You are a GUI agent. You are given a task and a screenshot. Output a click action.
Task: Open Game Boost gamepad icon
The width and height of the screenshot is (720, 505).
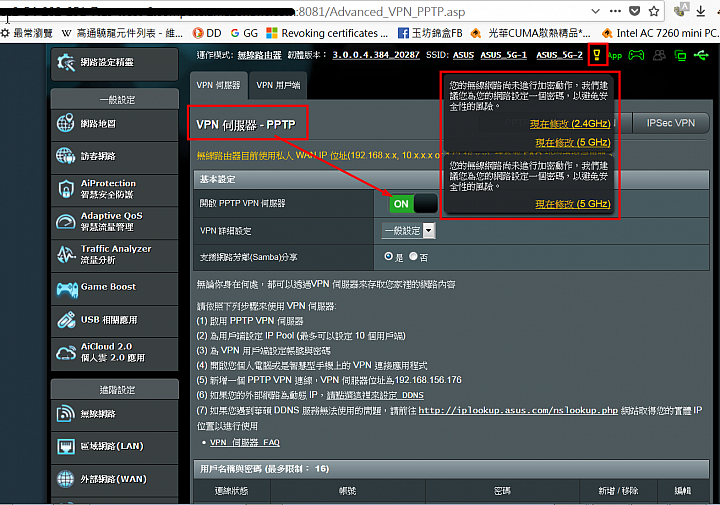pyautogui.click(x=67, y=289)
